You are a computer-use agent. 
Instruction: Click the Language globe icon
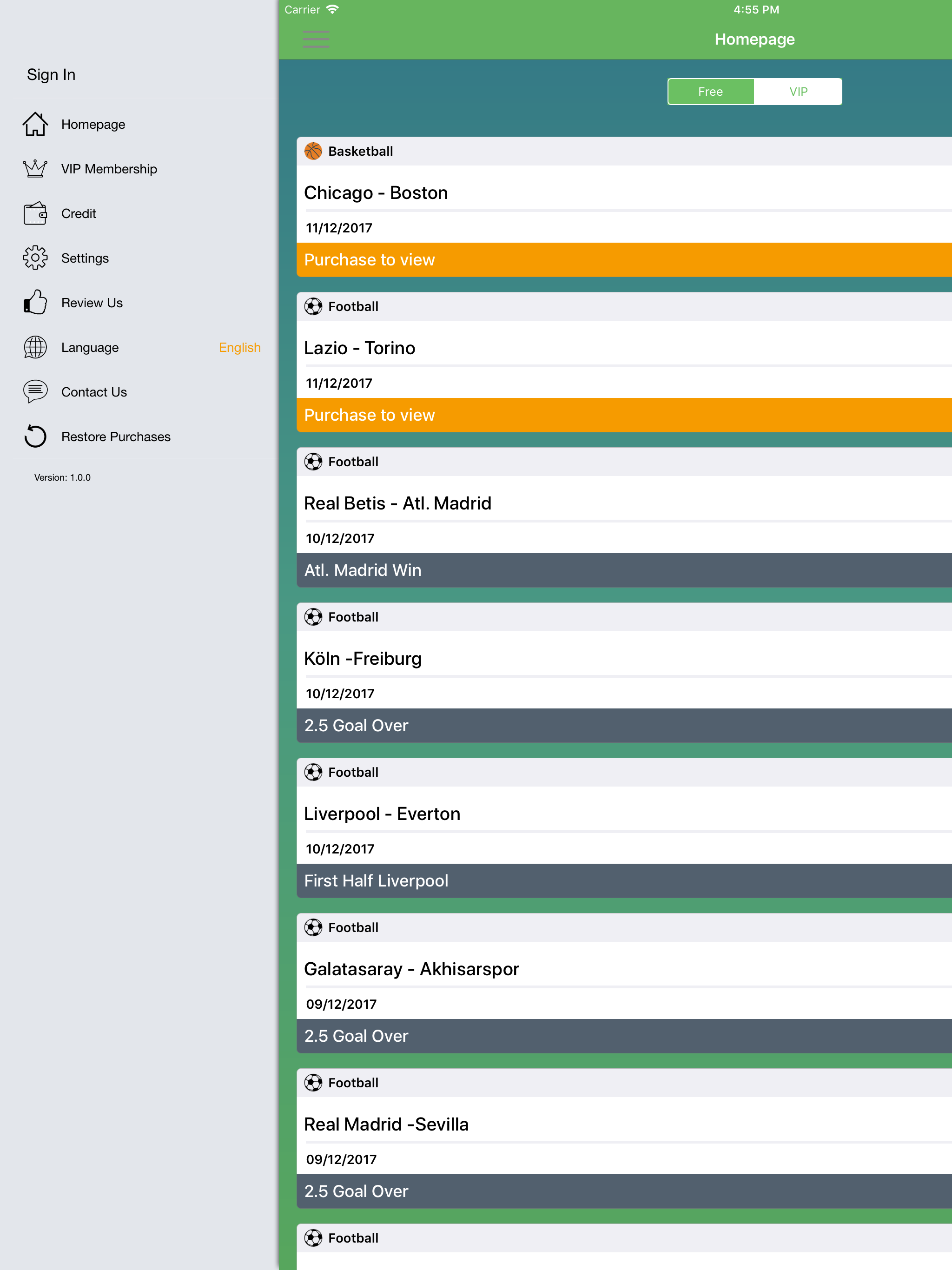click(35, 347)
